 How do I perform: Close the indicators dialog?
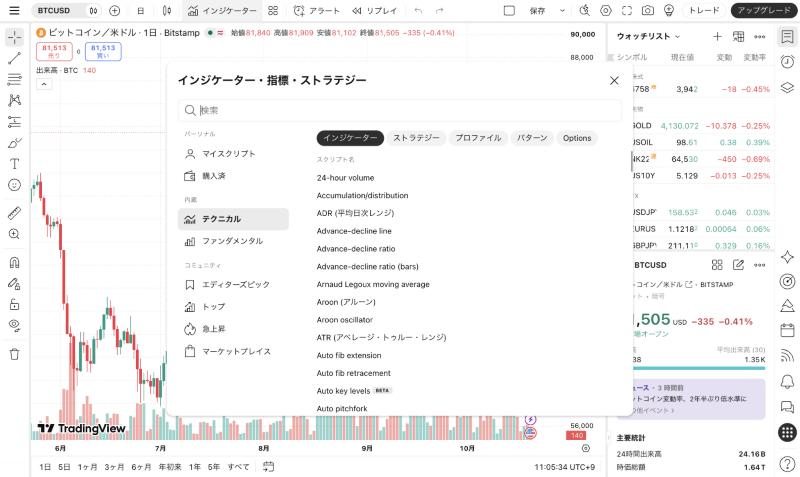[614, 81]
